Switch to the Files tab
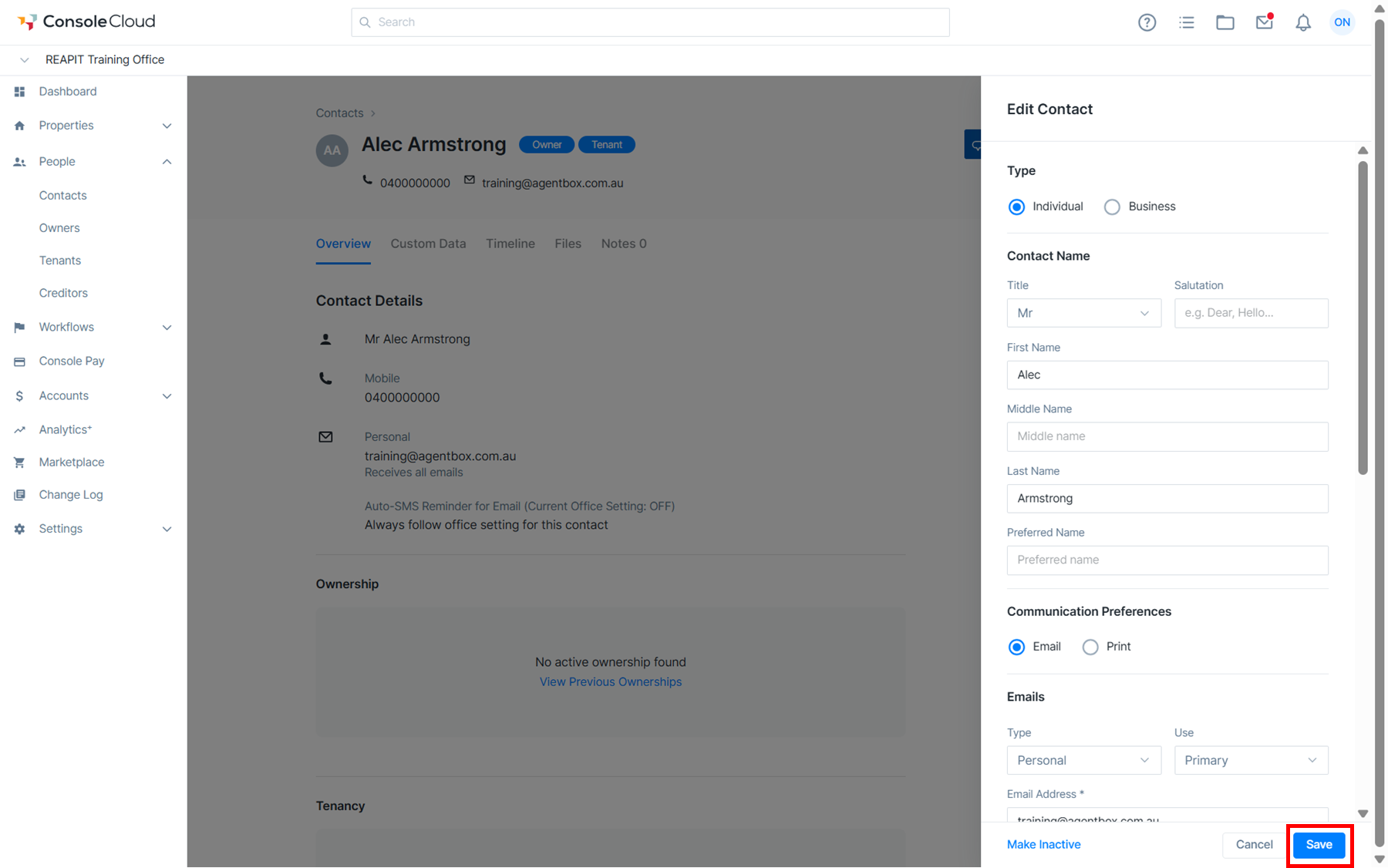Image resolution: width=1388 pixels, height=868 pixels. [x=568, y=244]
